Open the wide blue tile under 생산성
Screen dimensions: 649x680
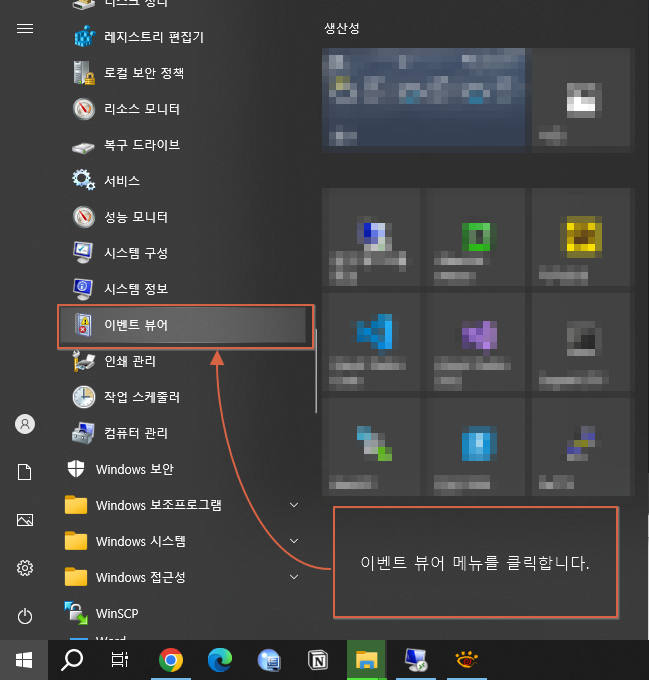424,100
